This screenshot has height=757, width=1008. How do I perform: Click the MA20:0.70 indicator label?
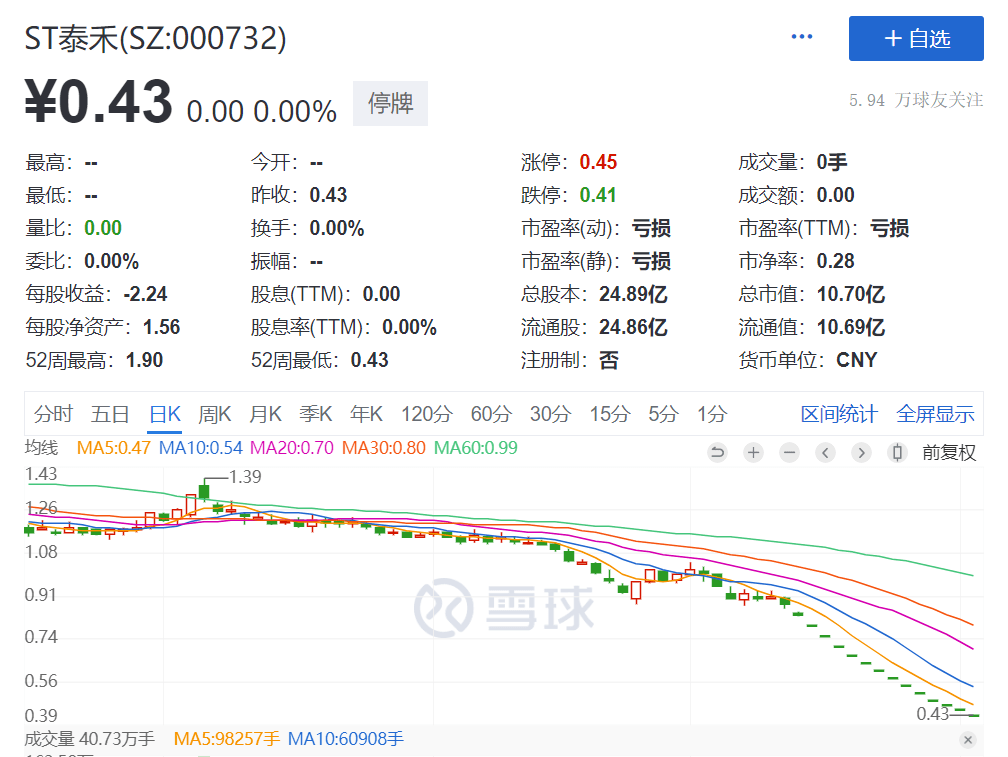pos(292,448)
